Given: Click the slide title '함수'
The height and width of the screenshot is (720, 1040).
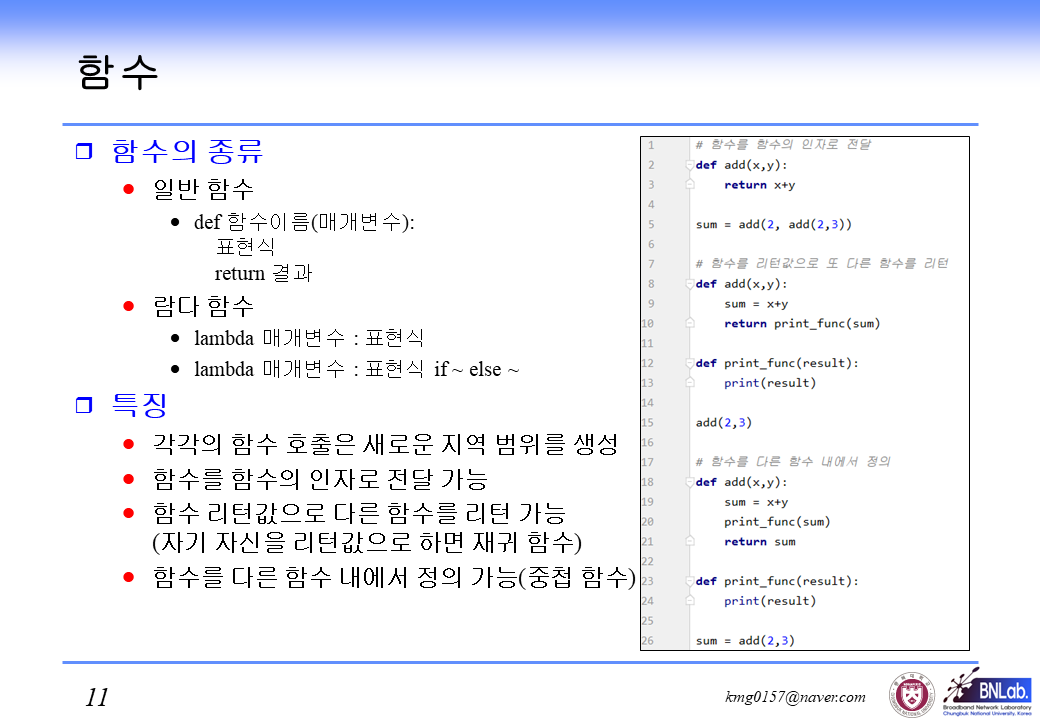Looking at the screenshot, I should [118, 72].
